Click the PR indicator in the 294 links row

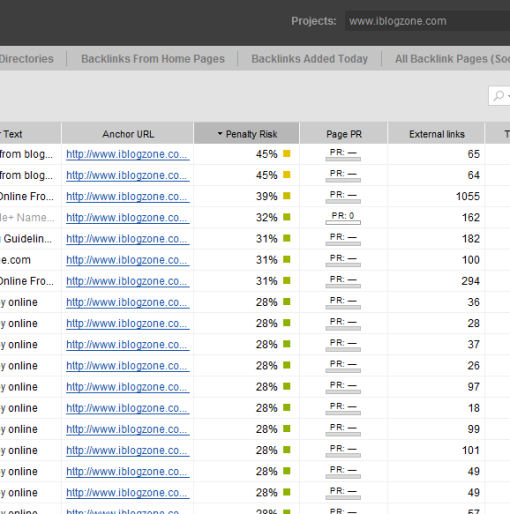tap(343, 282)
